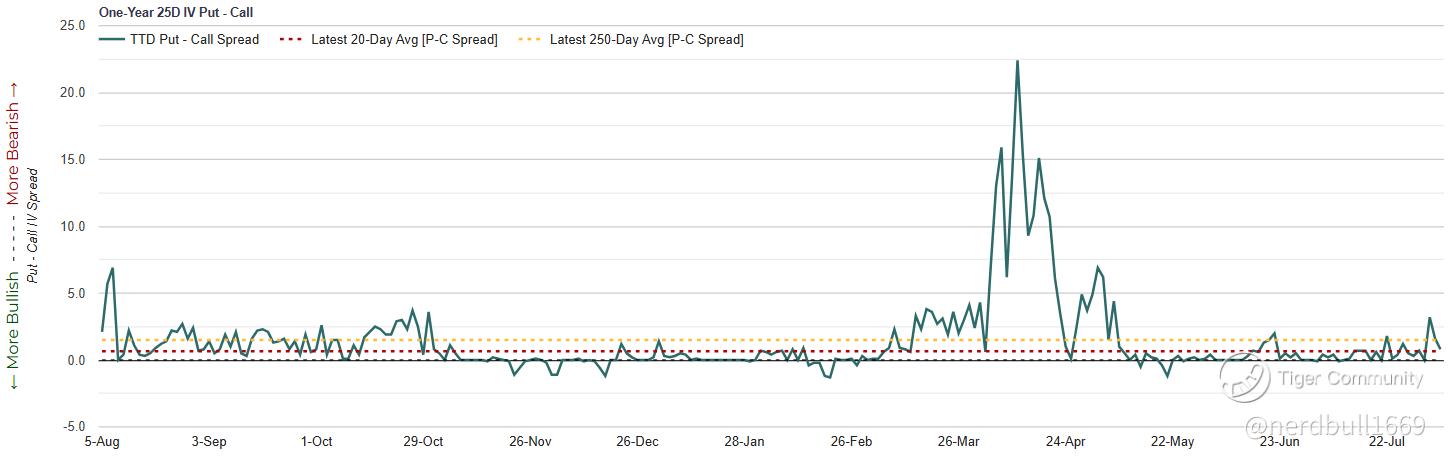Click the Put - Call IV Spread axis title
This screenshot has height=459, width=1454.
pos(33,226)
